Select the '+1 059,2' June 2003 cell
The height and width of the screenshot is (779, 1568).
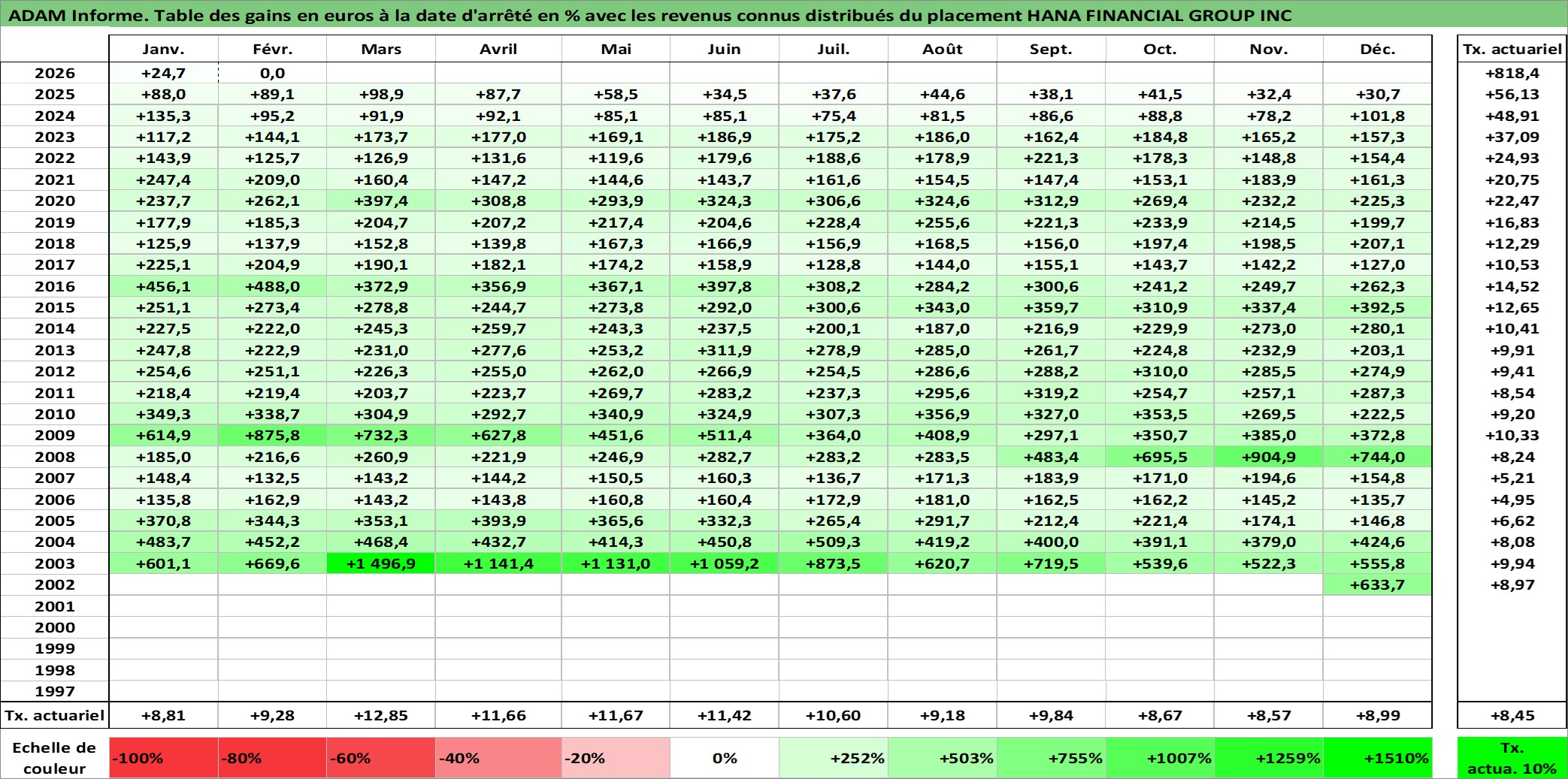724,563
